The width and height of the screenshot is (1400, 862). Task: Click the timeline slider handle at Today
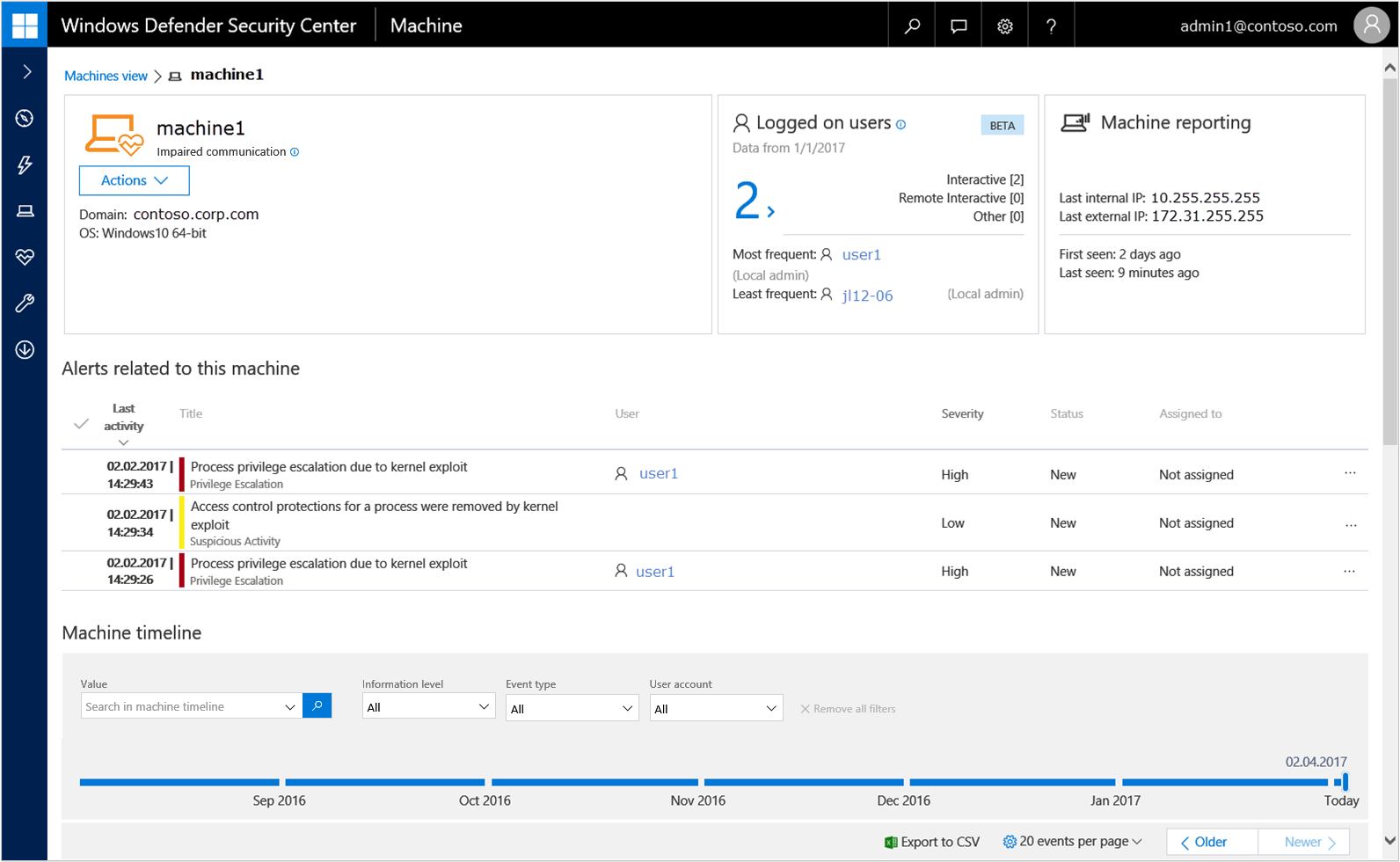click(x=1345, y=781)
